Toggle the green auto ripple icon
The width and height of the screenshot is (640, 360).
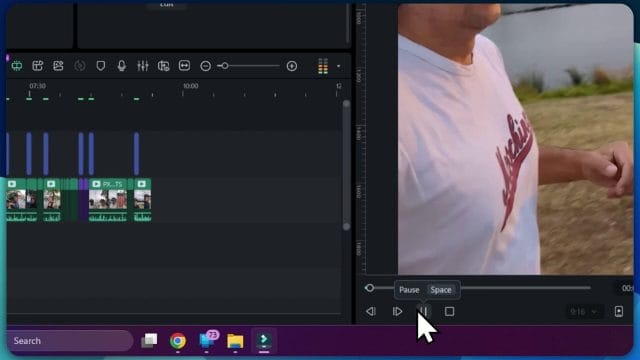17,66
